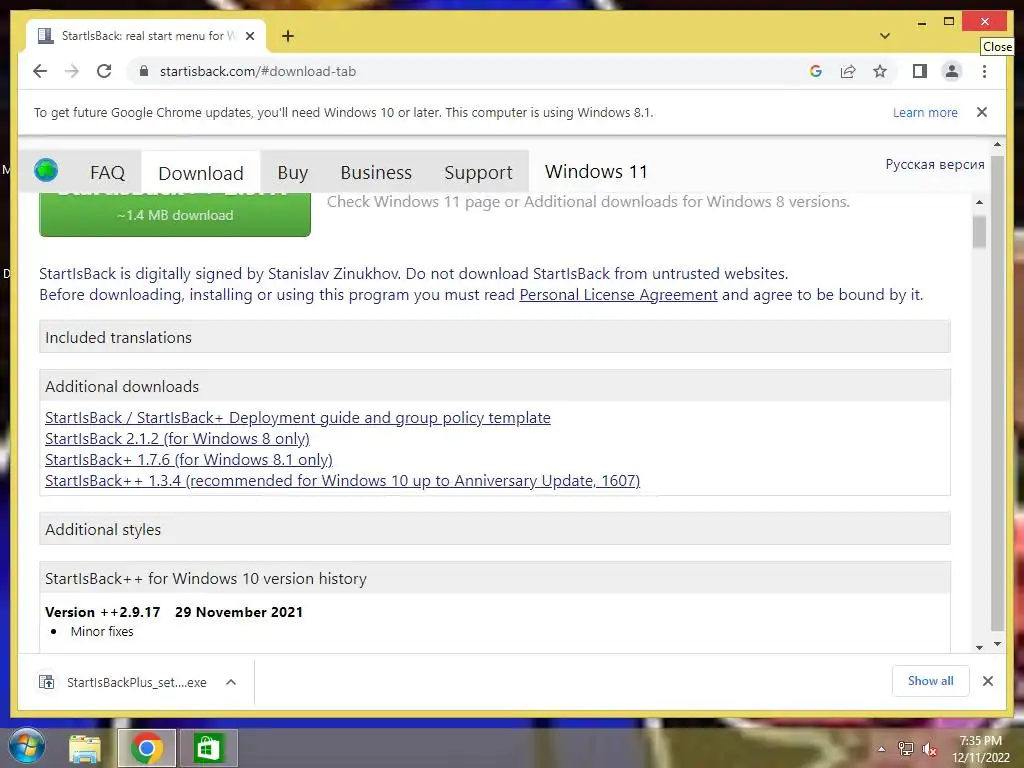Expand options chevron for downloaded exe
The width and height of the screenshot is (1024, 768).
pos(231,682)
